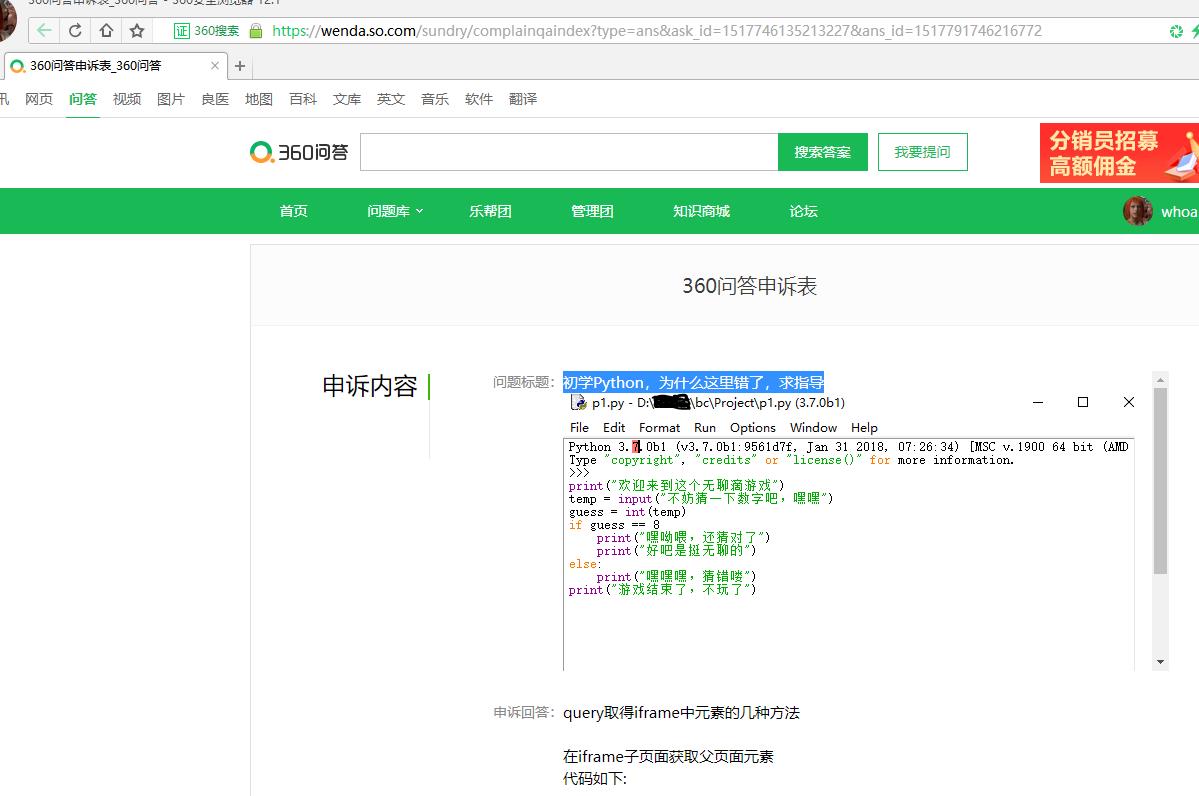This screenshot has height=796, width=1199.
Task: Click the 360问答申诉表 page heading
Action: [749, 286]
